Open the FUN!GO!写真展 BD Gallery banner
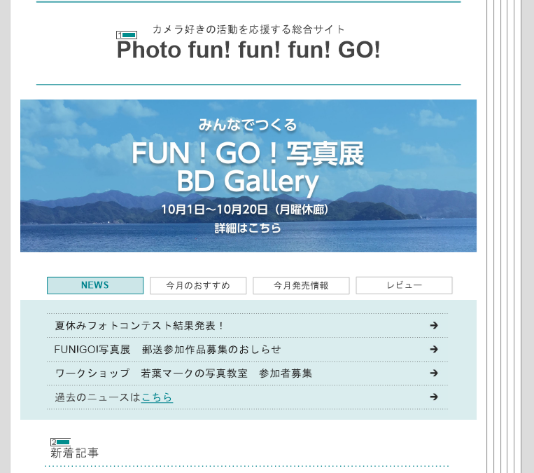Image resolution: width=534 pixels, height=473 pixels. click(x=248, y=176)
